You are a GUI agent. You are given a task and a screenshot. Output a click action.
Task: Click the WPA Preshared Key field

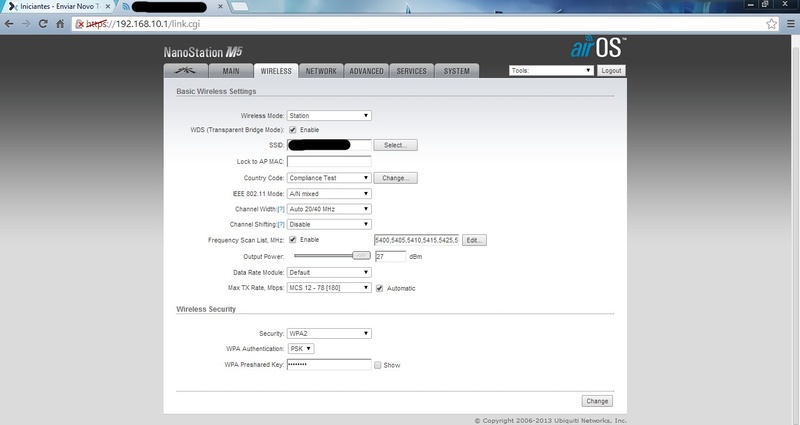coord(329,365)
